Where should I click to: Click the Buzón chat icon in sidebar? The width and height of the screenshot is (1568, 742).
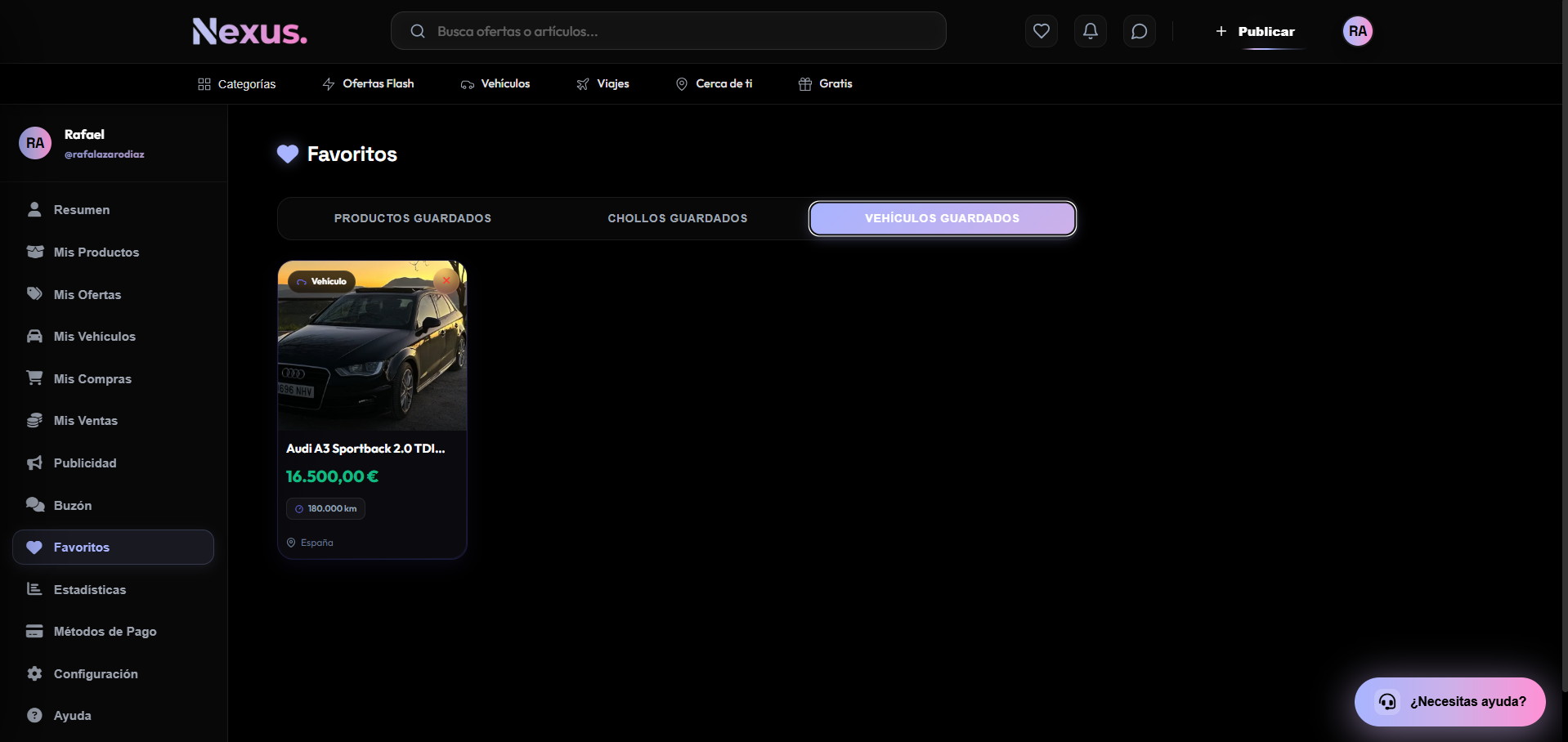[34, 505]
